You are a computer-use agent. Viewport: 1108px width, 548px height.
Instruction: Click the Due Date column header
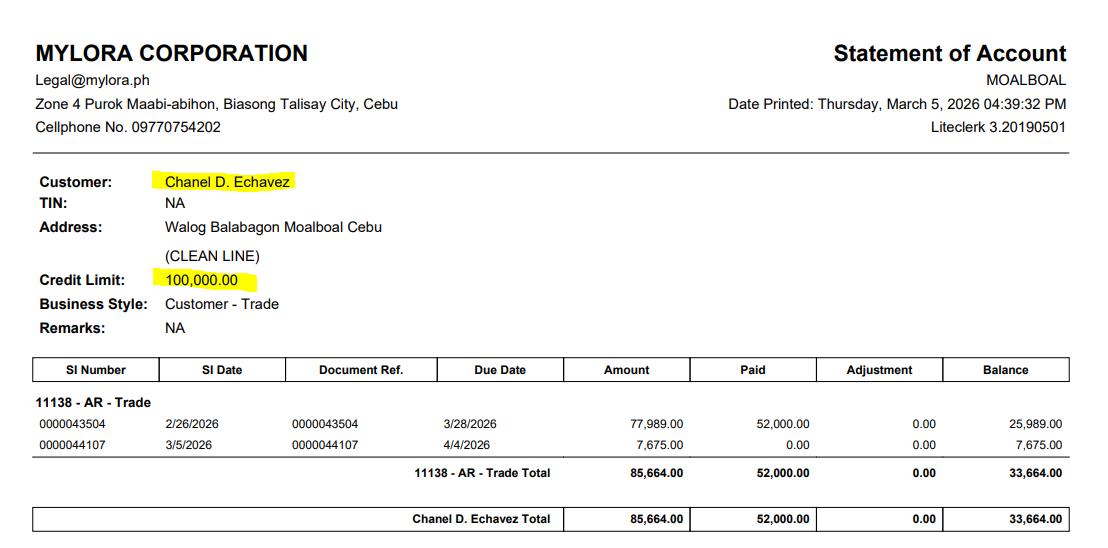point(500,370)
